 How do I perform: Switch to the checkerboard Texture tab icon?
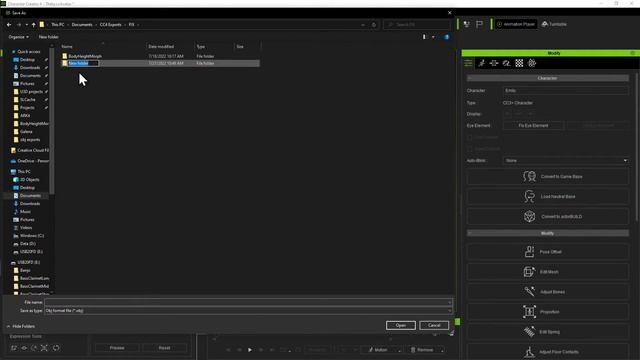[519, 63]
